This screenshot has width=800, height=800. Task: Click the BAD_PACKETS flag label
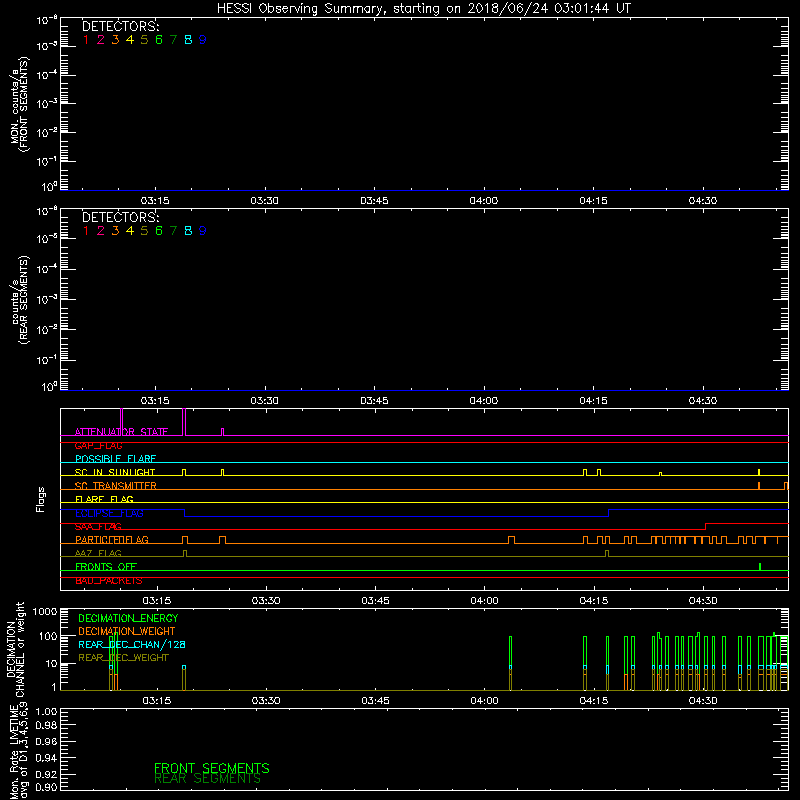pyautogui.click(x=109, y=581)
